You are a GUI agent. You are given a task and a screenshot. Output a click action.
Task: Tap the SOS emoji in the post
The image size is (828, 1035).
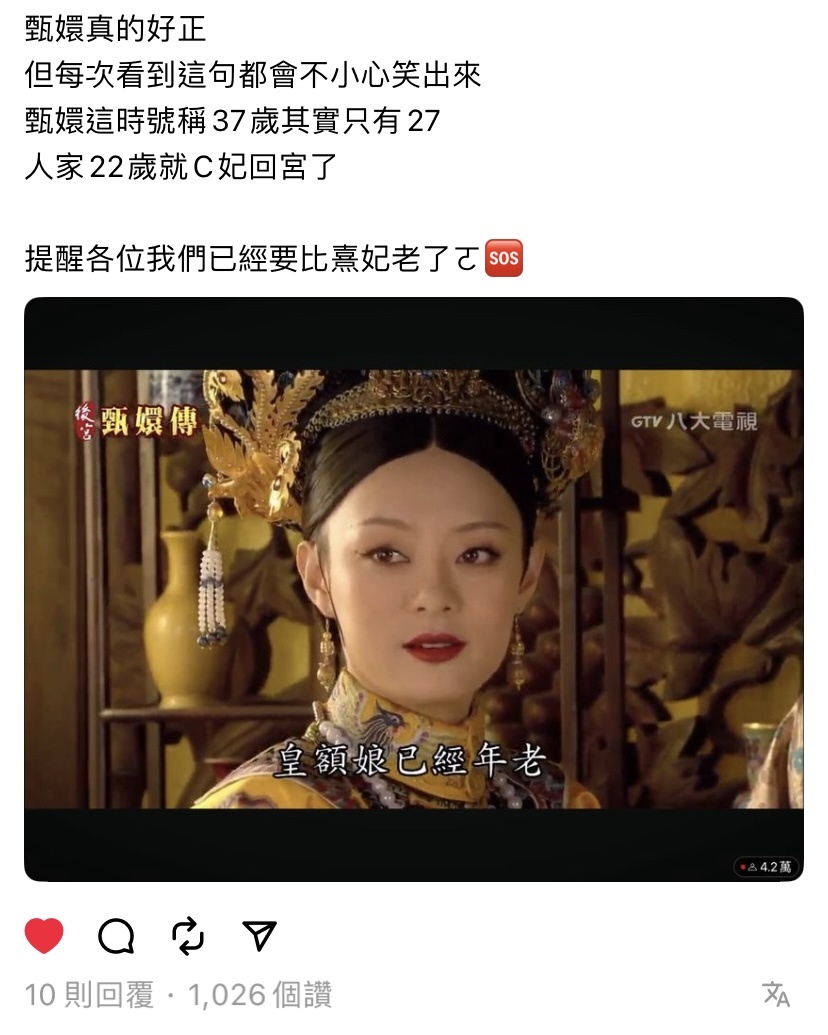[504, 257]
